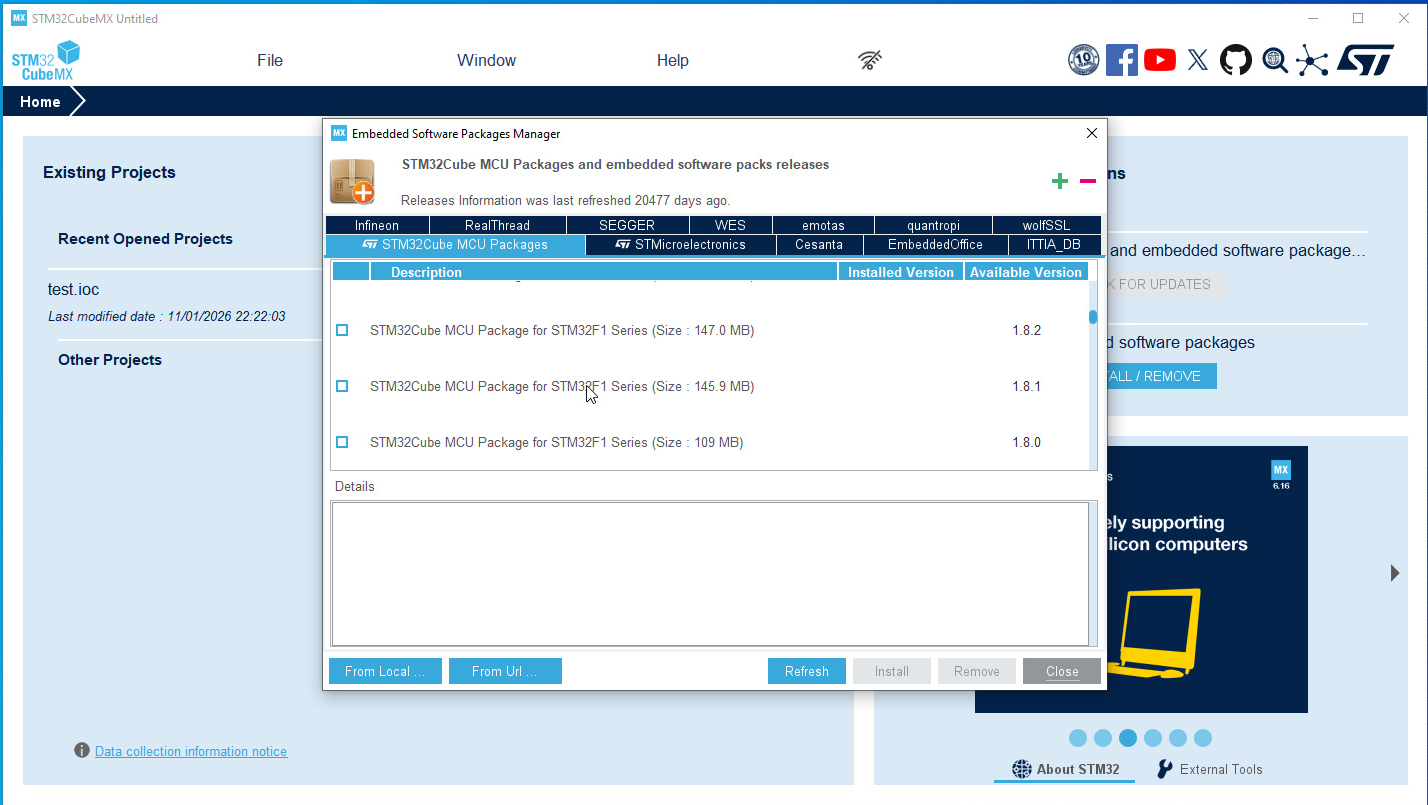Image resolution: width=1428 pixels, height=805 pixels.
Task: Advance the banner with the right arrow
Action: 1395,573
